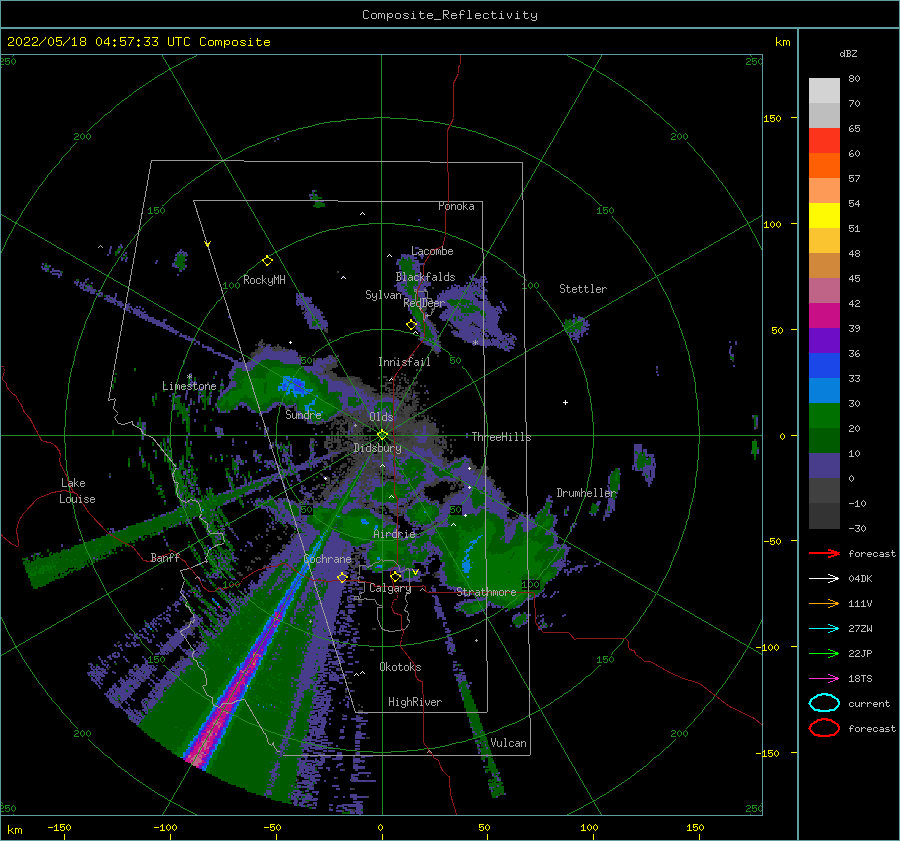Click the Airdrie city label
Screen dimensions: 900x841
[394, 534]
